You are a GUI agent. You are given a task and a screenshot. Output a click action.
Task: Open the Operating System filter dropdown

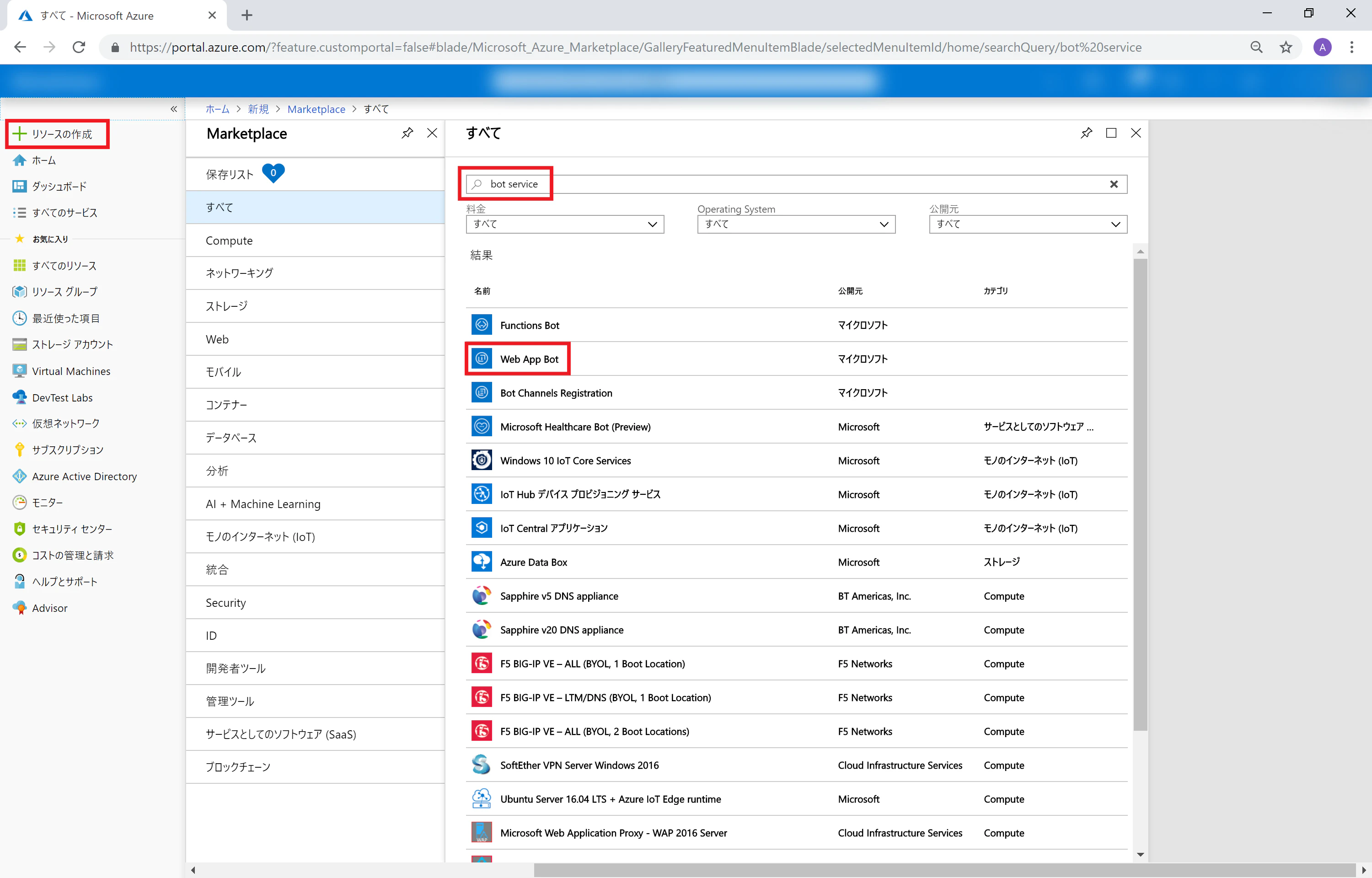click(796, 224)
